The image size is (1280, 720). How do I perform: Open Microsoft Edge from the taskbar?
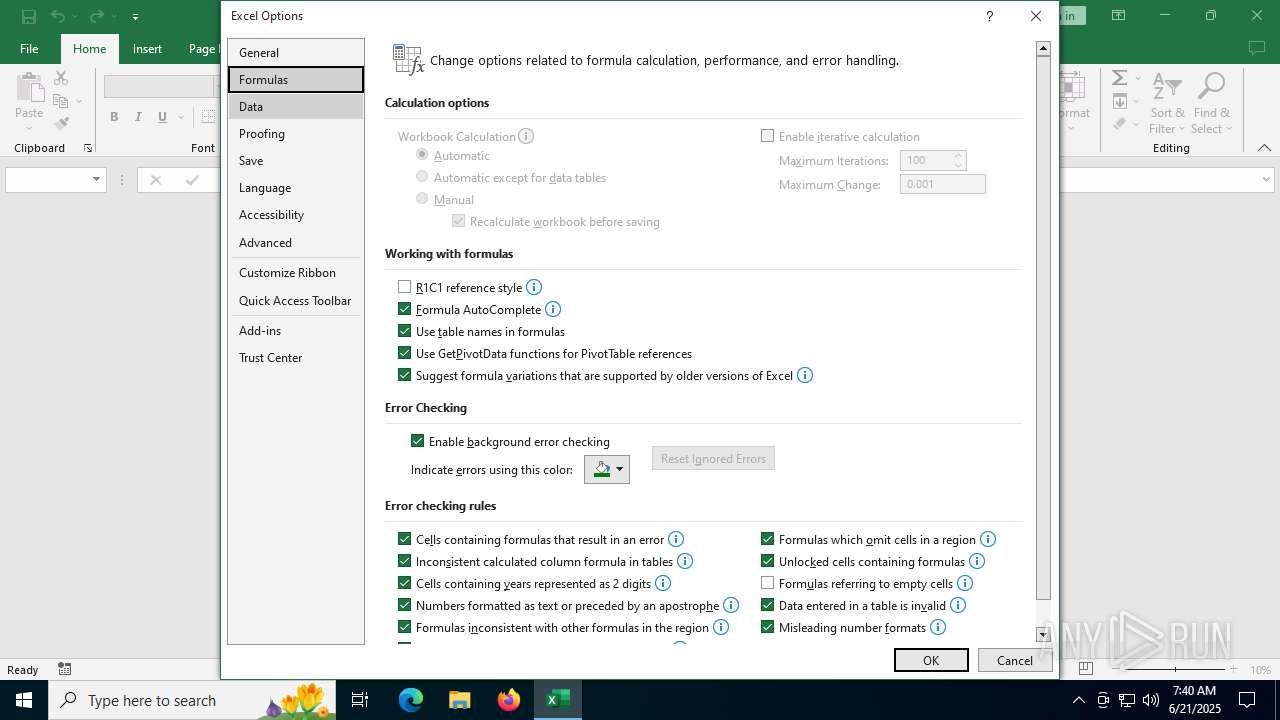[x=411, y=700]
